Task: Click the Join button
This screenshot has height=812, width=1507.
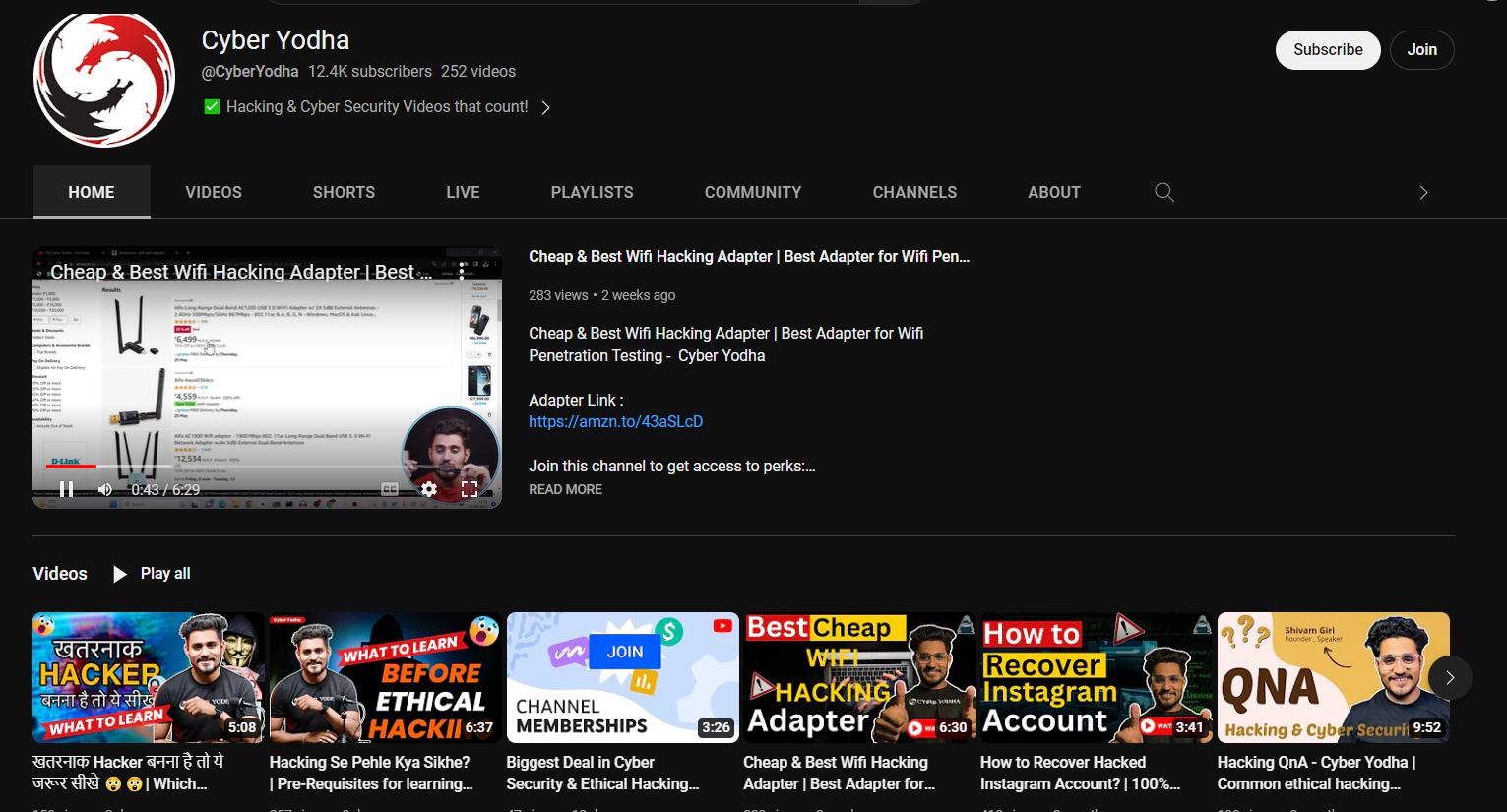Action: (1421, 49)
